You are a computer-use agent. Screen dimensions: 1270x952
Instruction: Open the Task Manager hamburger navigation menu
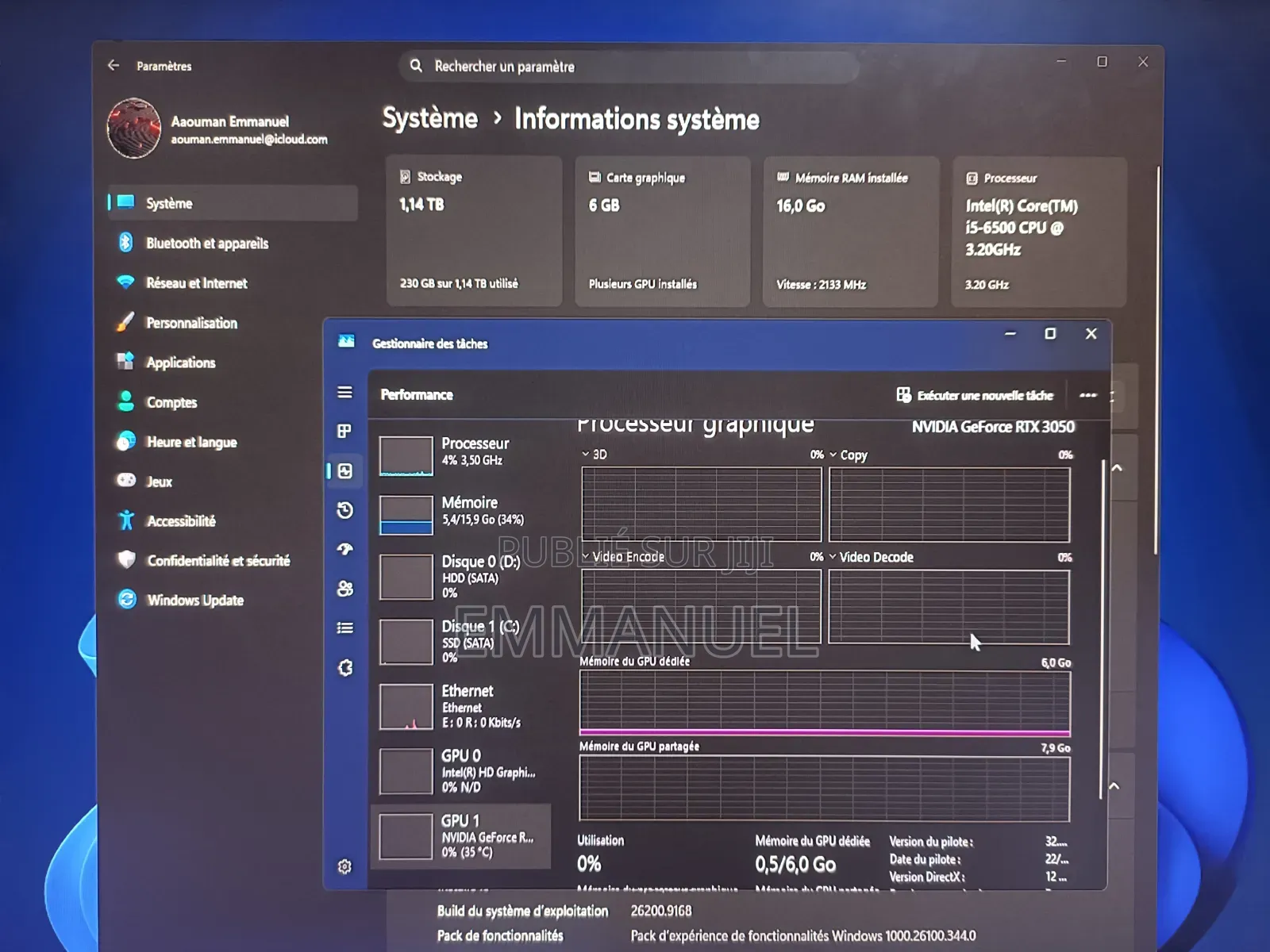tap(344, 393)
